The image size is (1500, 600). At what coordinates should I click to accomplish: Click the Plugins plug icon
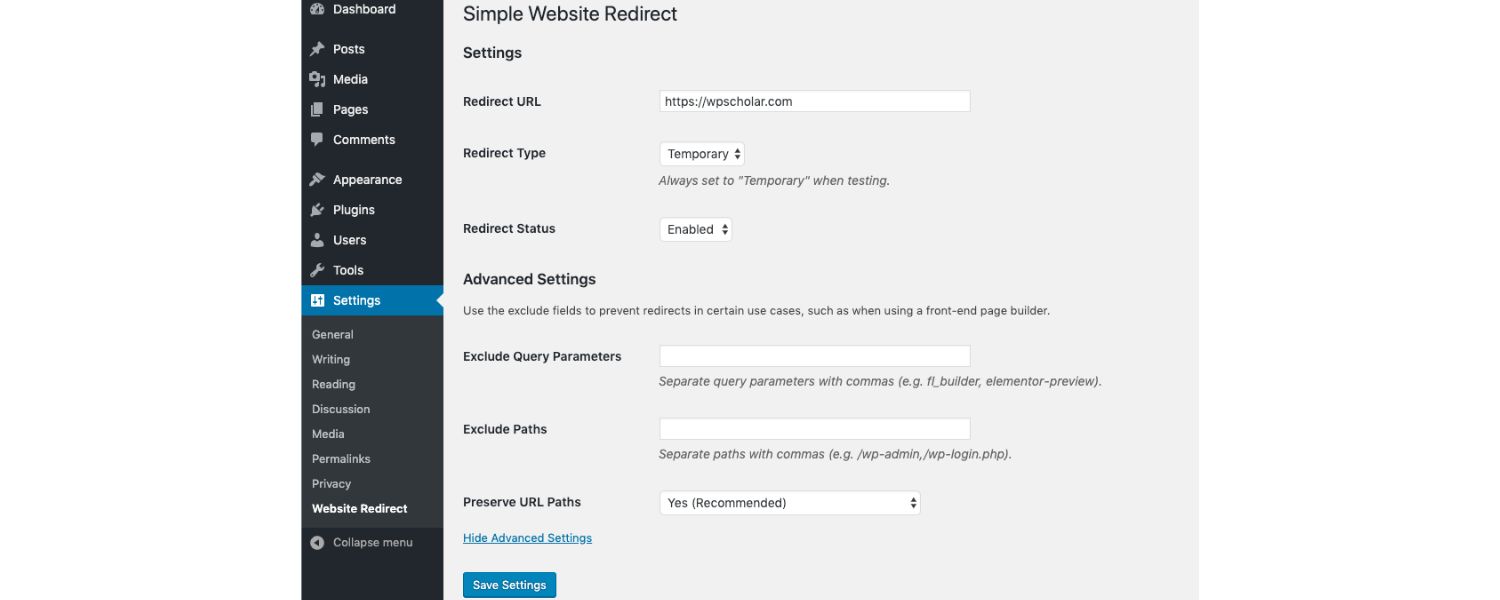pos(317,210)
